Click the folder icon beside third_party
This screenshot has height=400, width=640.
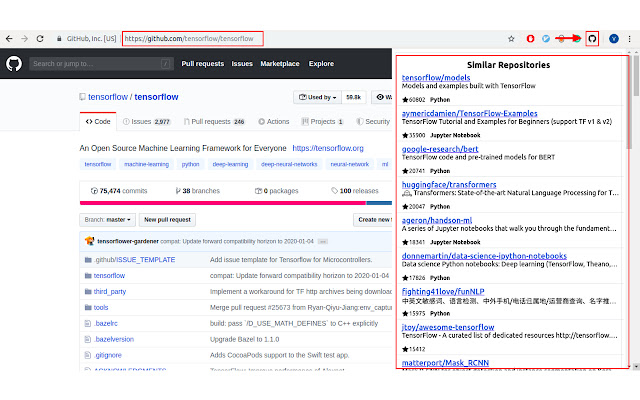coord(88,291)
